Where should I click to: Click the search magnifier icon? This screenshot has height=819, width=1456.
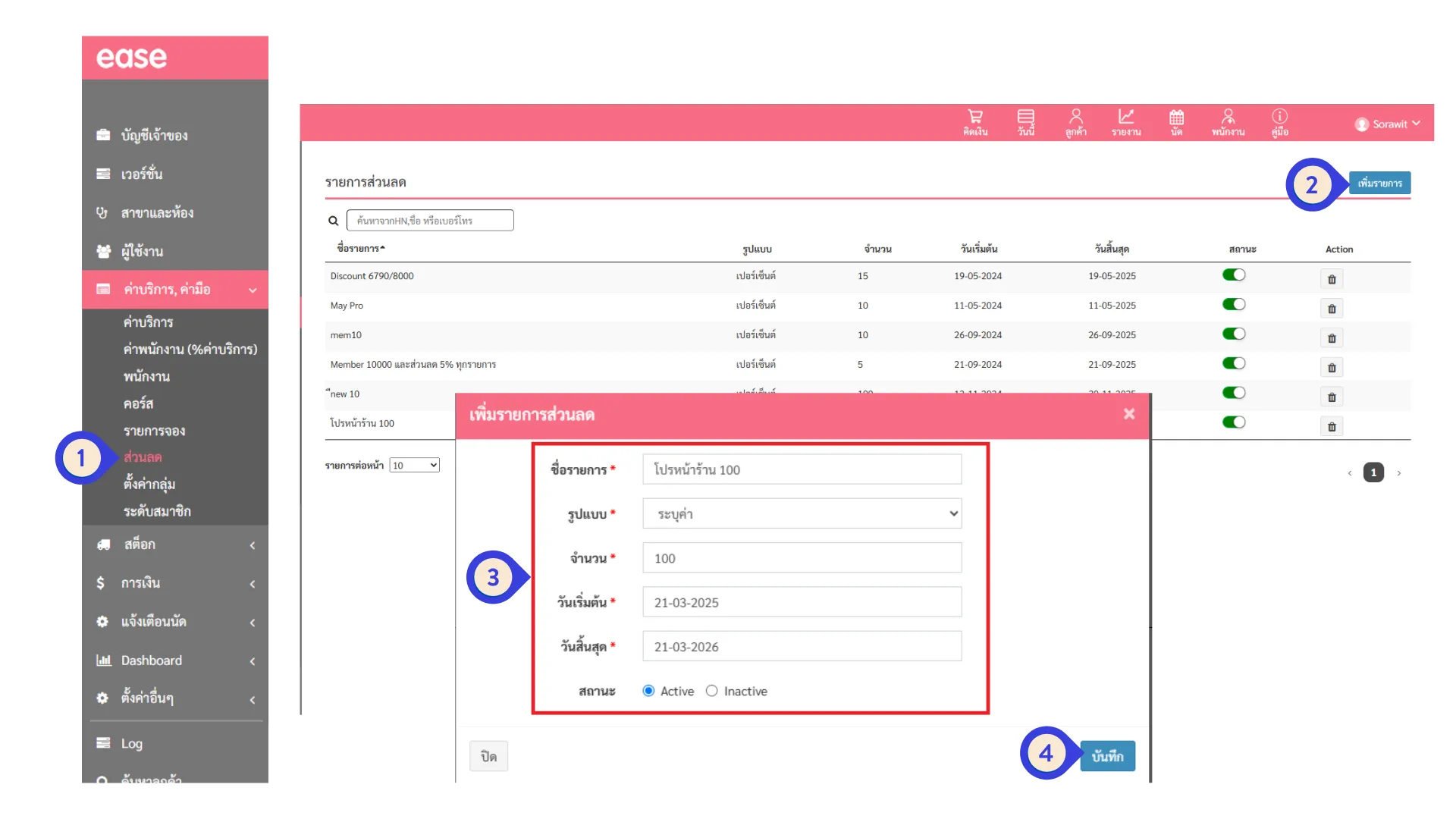pyautogui.click(x=333, y=221)
